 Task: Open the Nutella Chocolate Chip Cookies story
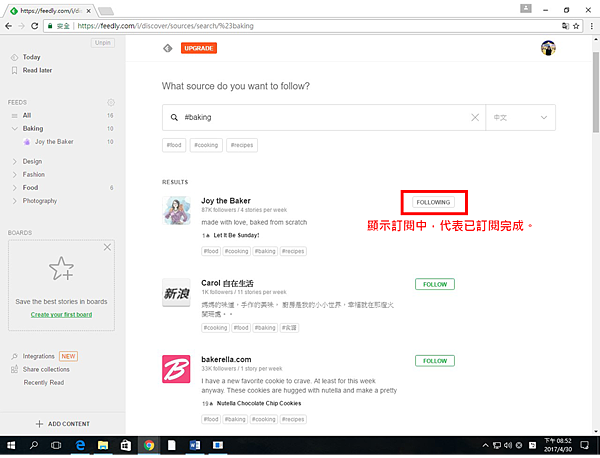click(x=259, y=404)
